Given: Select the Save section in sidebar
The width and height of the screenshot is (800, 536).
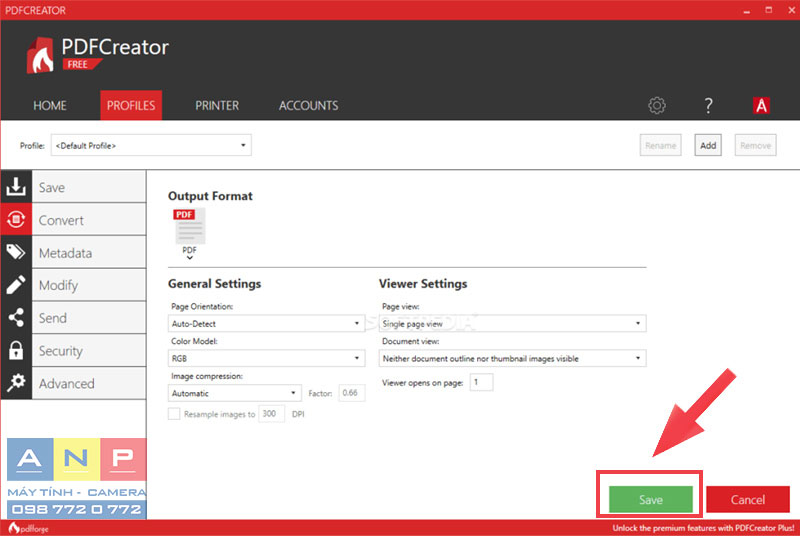Looking at the screenshot, I should [89, 187].
